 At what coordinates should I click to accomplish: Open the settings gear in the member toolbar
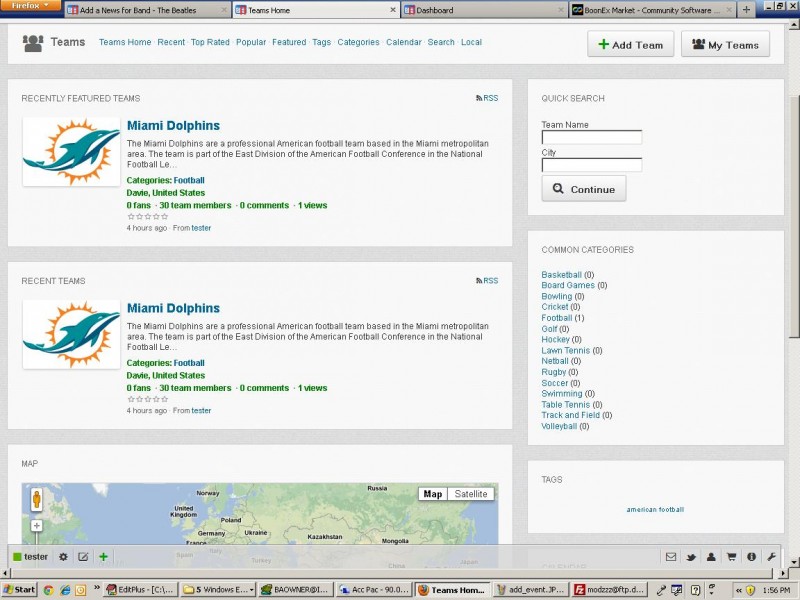point(63,557)
